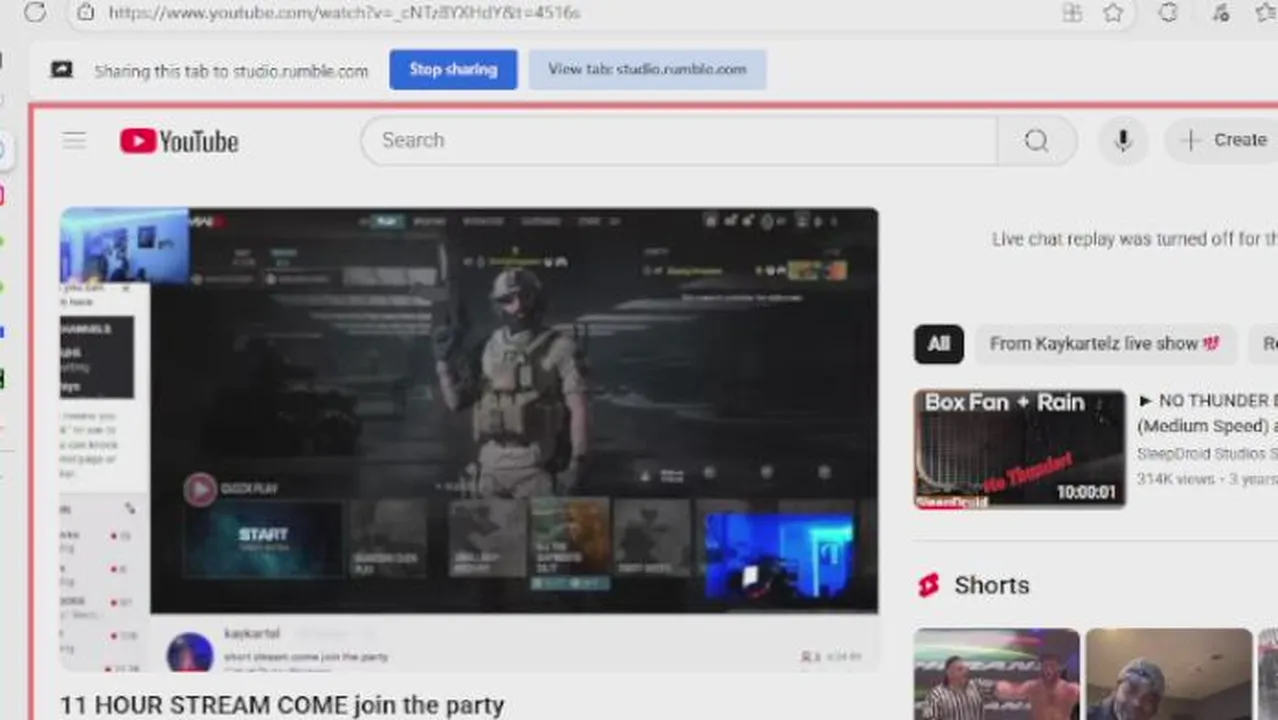Click the bookmark star icon

[1113, 12]
